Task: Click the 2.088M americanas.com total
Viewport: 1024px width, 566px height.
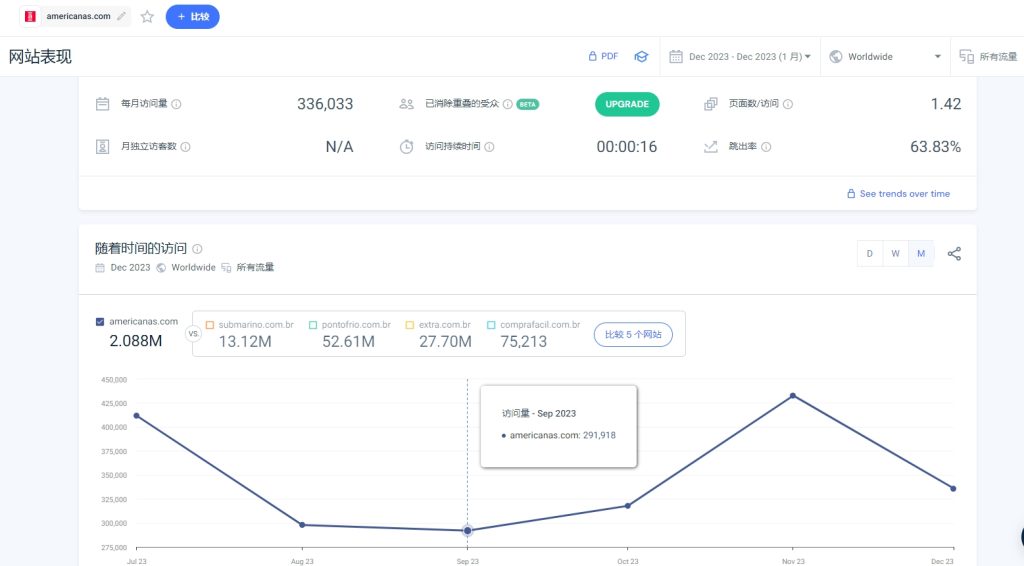Action: tap(135, 341)
